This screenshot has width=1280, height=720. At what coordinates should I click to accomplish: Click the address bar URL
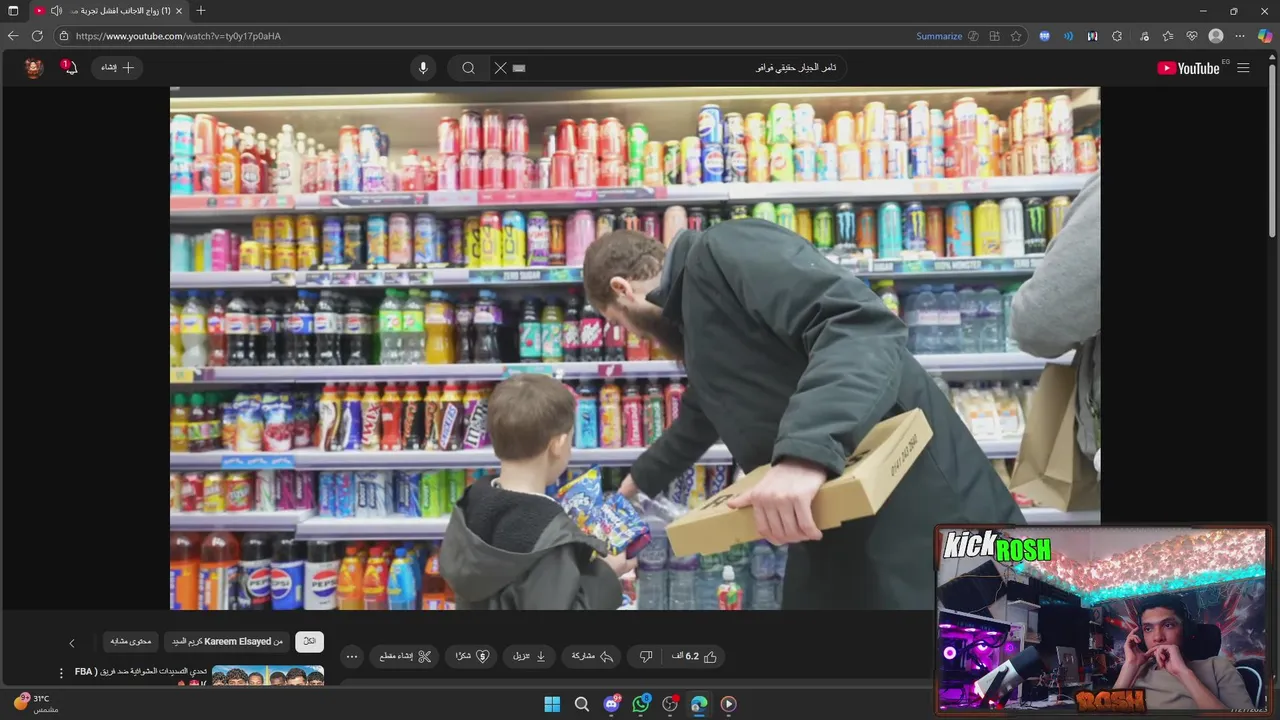click(x=178, y=36)
